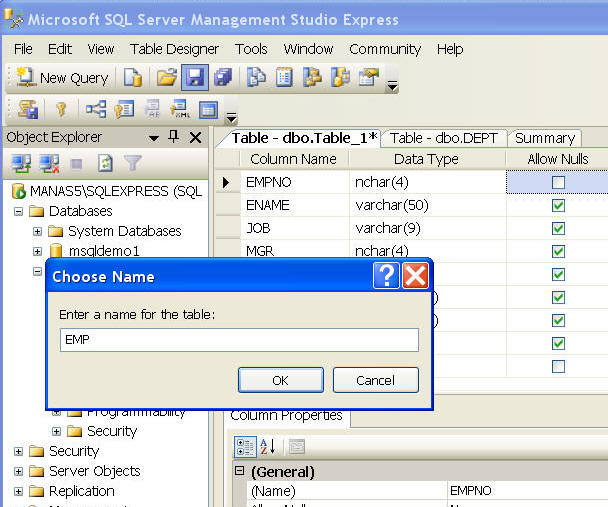Click the Connect icon in Object Explorer
Image resolution: width=608 pixels, height=507 pixels.
click(21, 164)
